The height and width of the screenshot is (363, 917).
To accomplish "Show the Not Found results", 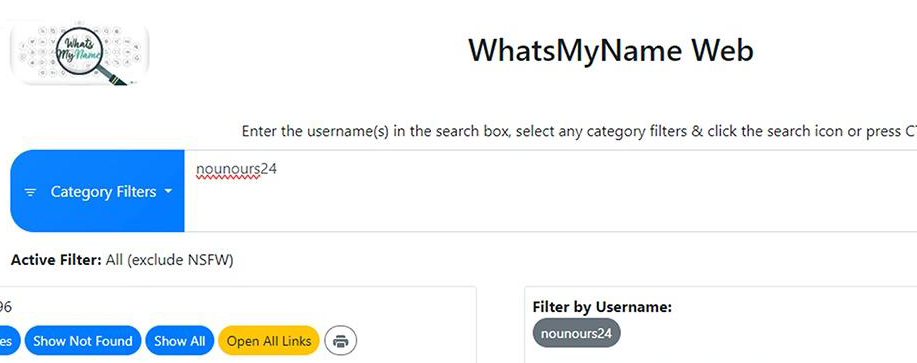I will click(82, 341).
